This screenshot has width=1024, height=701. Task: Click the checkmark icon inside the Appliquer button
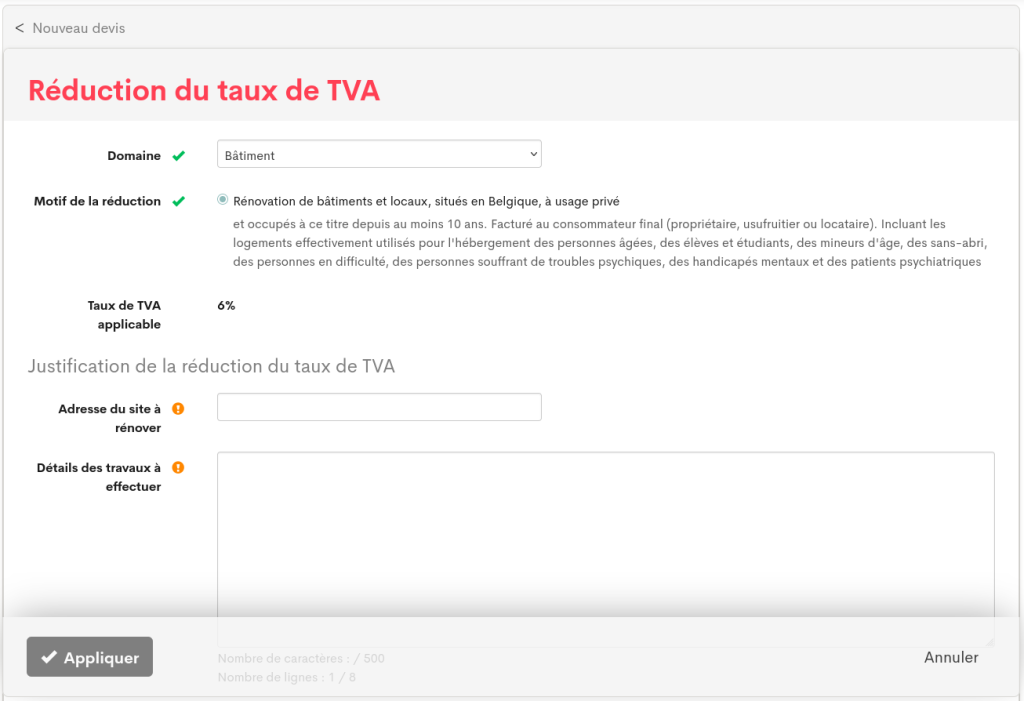click(x=48, y=658)
